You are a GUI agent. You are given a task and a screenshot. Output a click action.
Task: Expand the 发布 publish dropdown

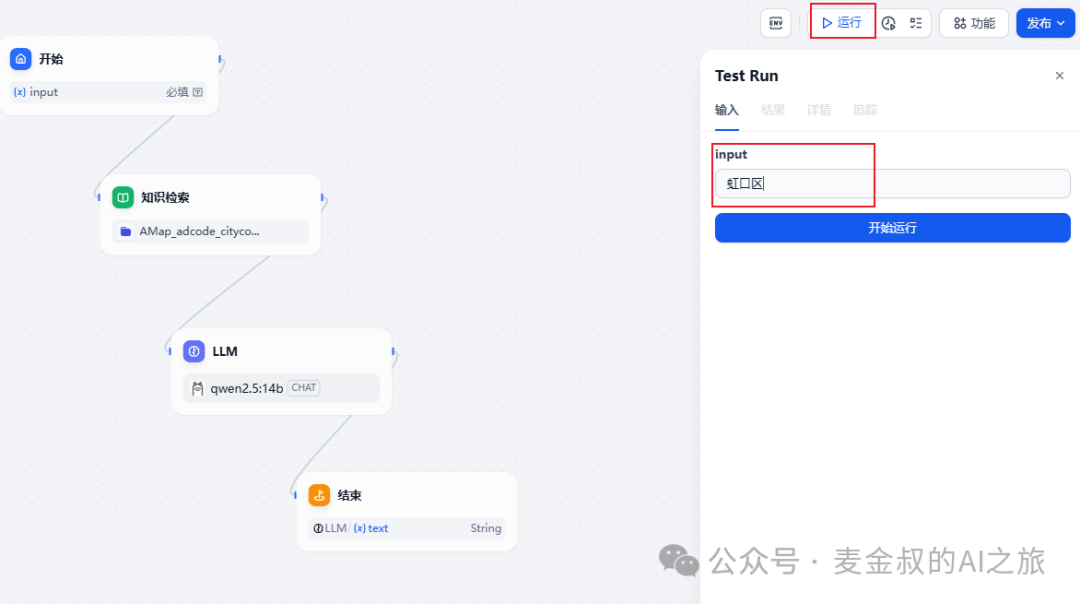(1045, 23)
